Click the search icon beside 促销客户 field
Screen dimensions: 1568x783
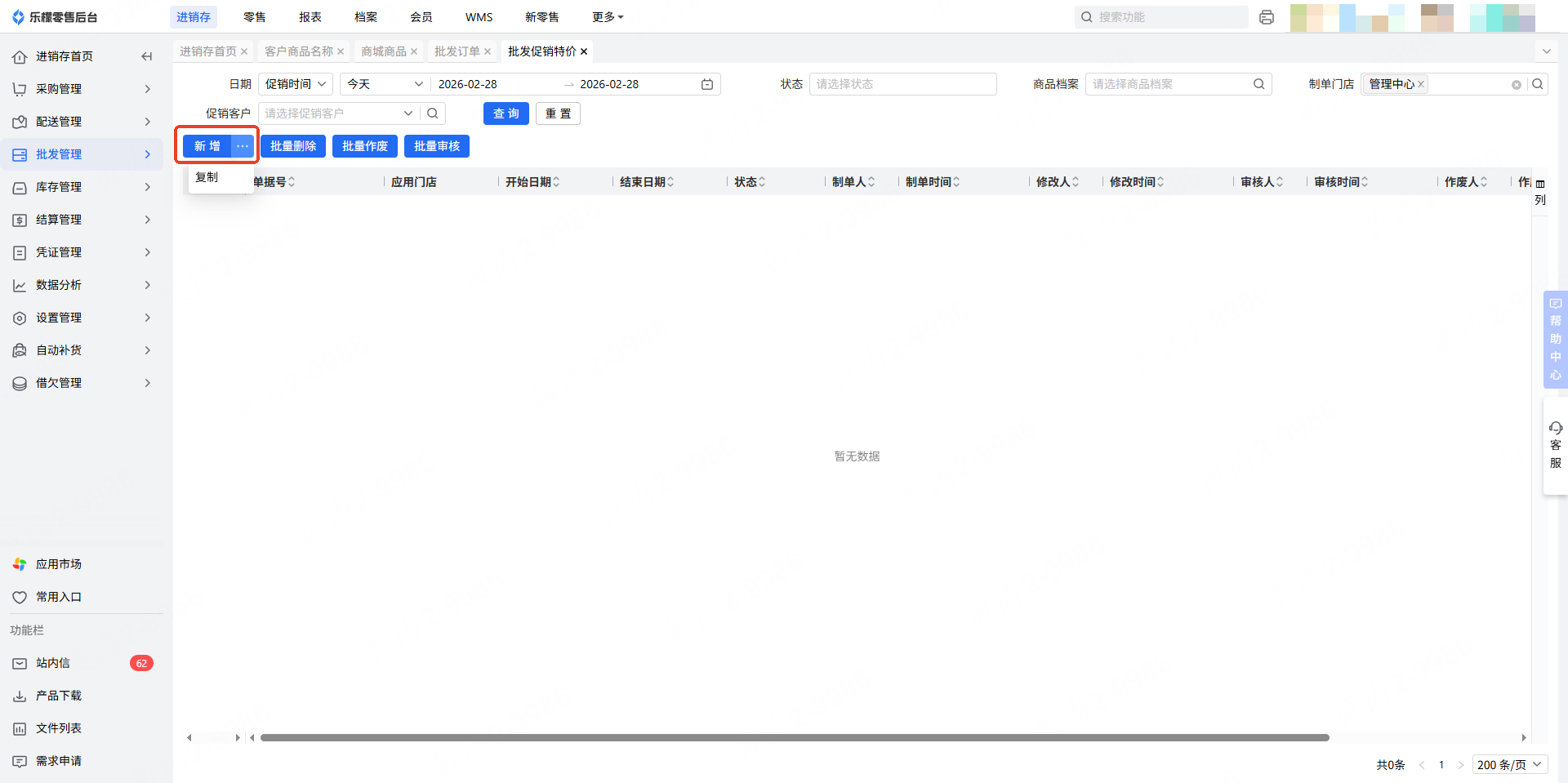433,113
